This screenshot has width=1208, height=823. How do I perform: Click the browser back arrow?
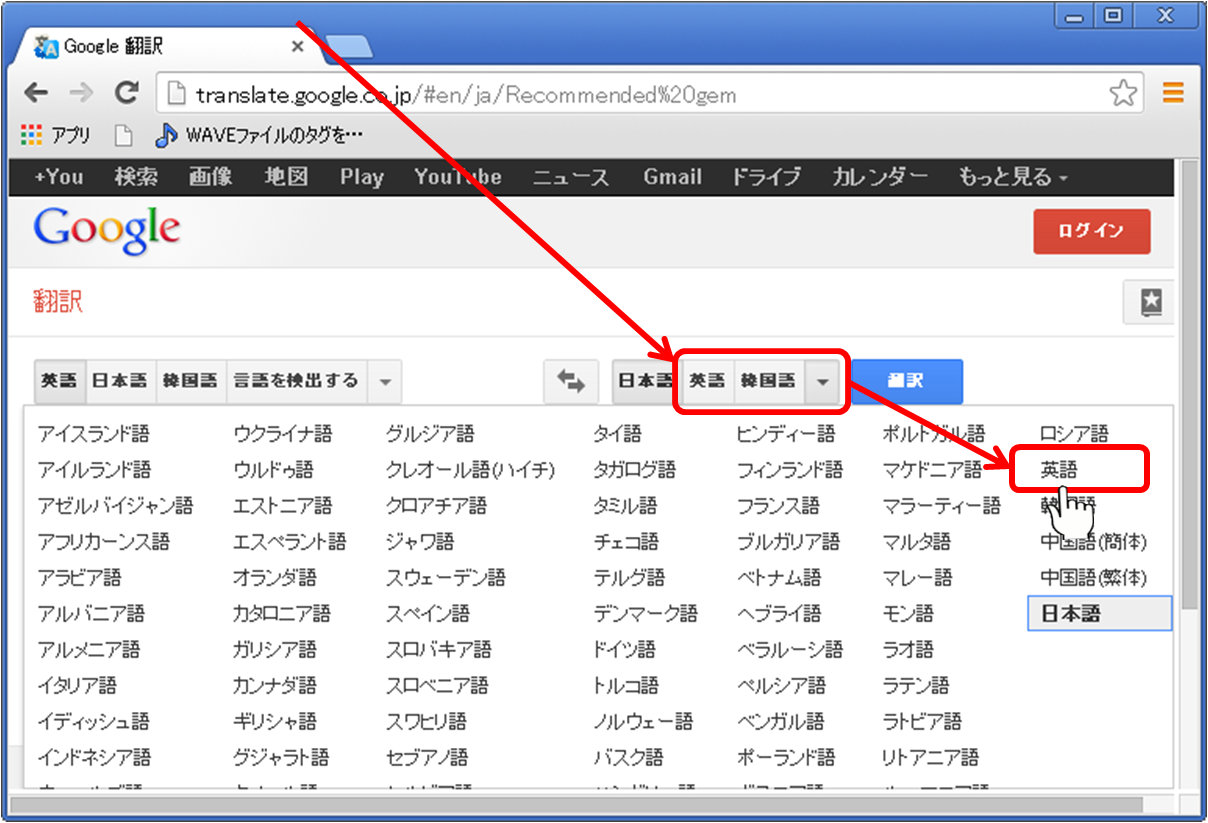pos(36,94)
